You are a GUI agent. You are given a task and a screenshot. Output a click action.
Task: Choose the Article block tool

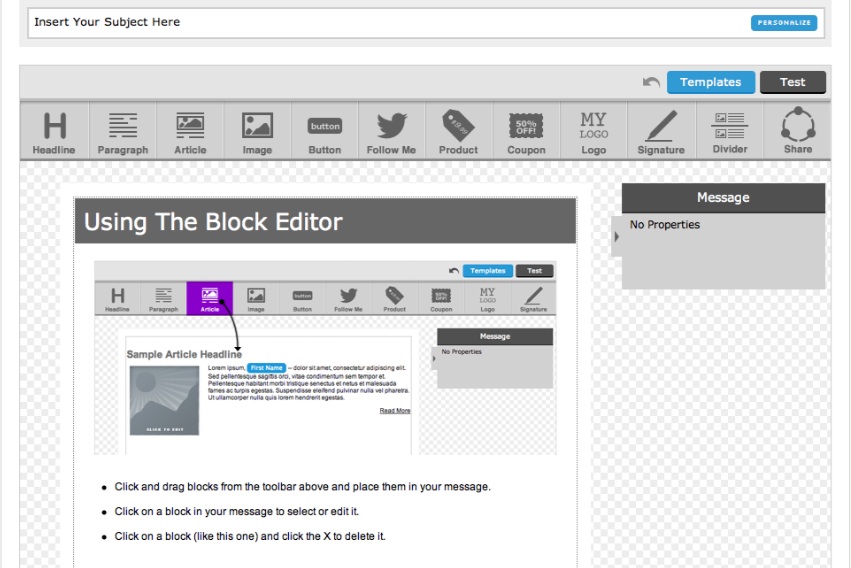(x=190, y=132)
